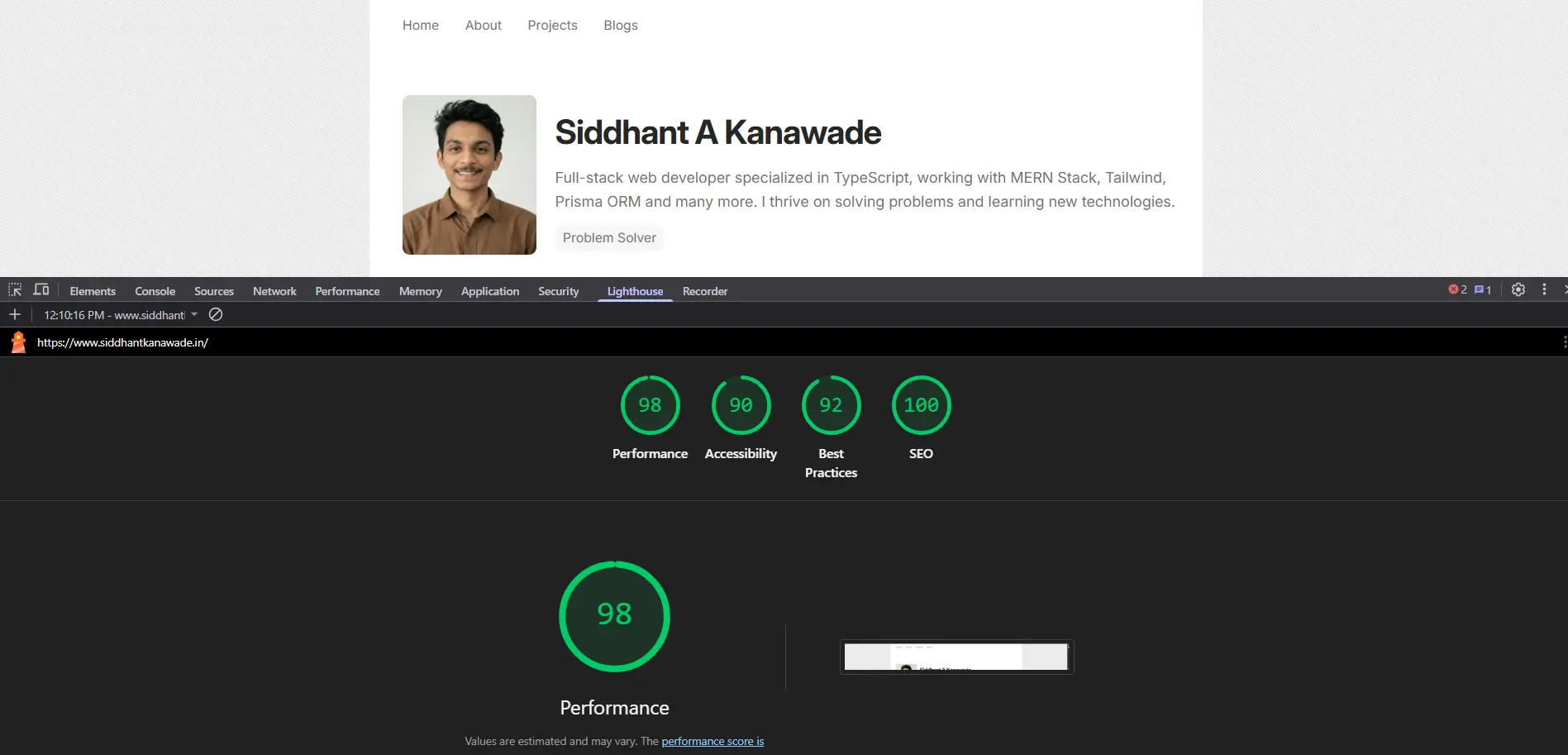Viewport: 1568px width, 755px height.
Task: Click the issues counter icon showing 1
Action: coord(1480,289)
